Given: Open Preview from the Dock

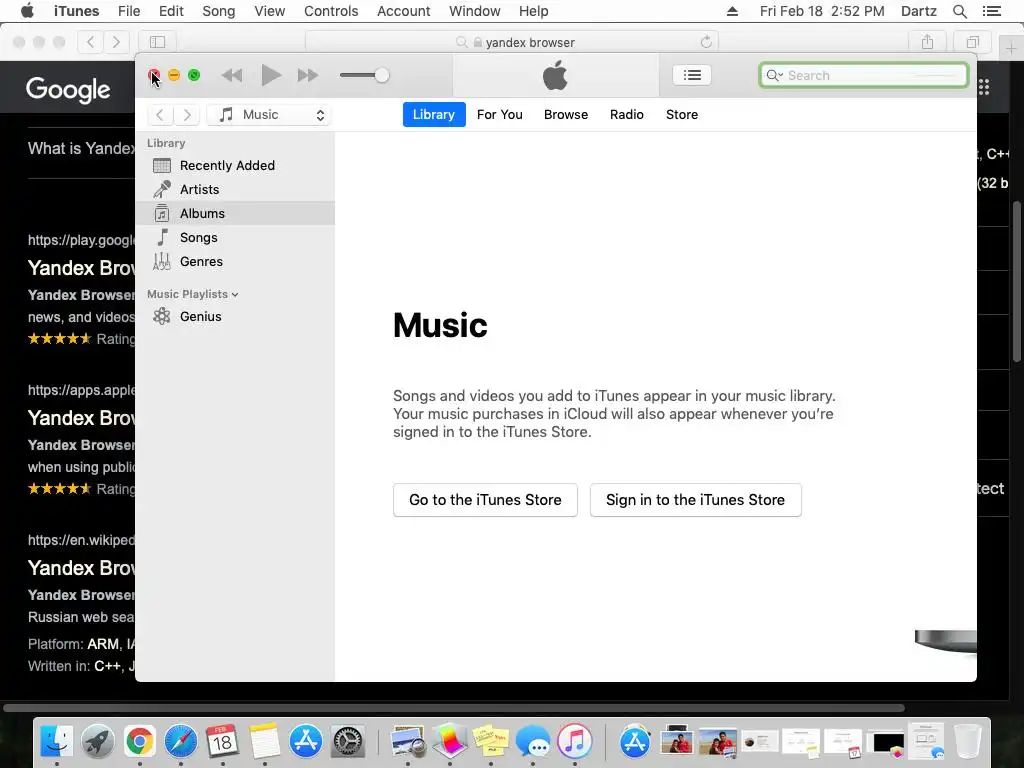Looking at the screenshot, I should tap(408, 742).
